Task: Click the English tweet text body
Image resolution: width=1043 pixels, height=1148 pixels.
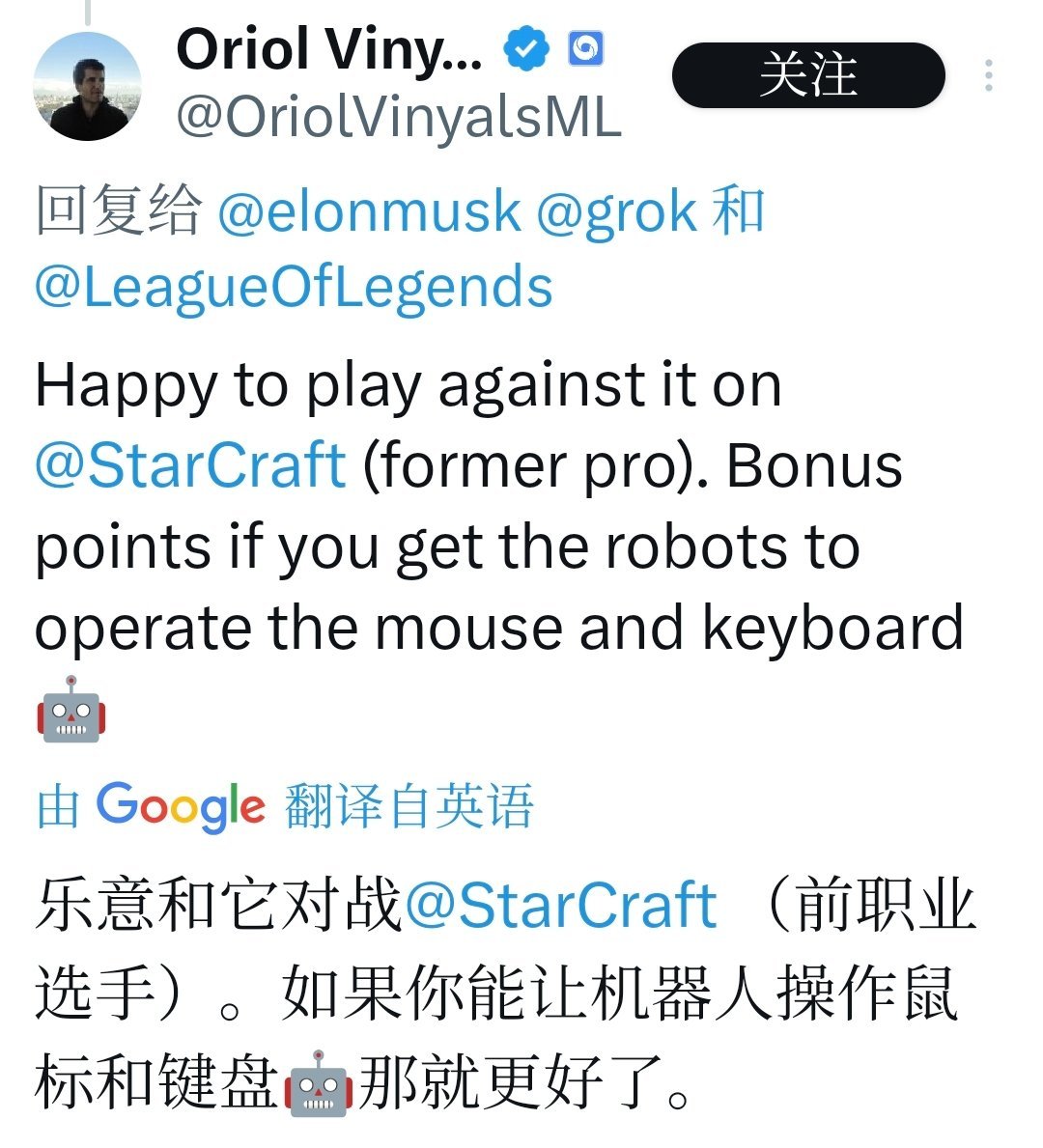Action: pos(499,546)
